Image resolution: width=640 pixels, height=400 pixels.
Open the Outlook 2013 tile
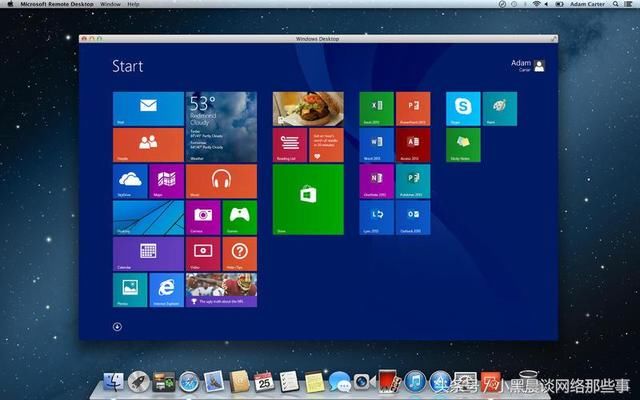pyautogui.click(x=412, y=216)
